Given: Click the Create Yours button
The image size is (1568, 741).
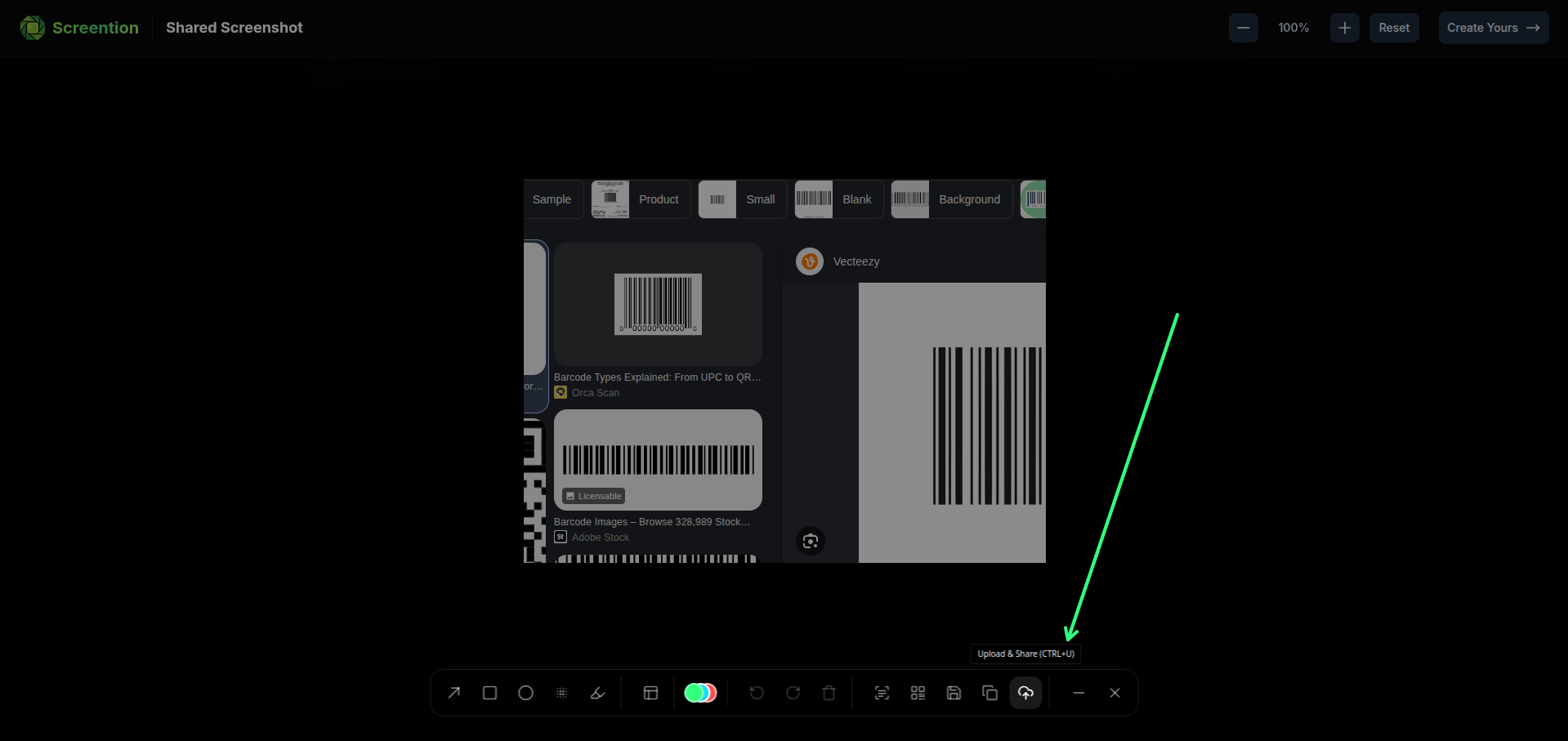Looking at the screenshot, I should [1494, 28].
